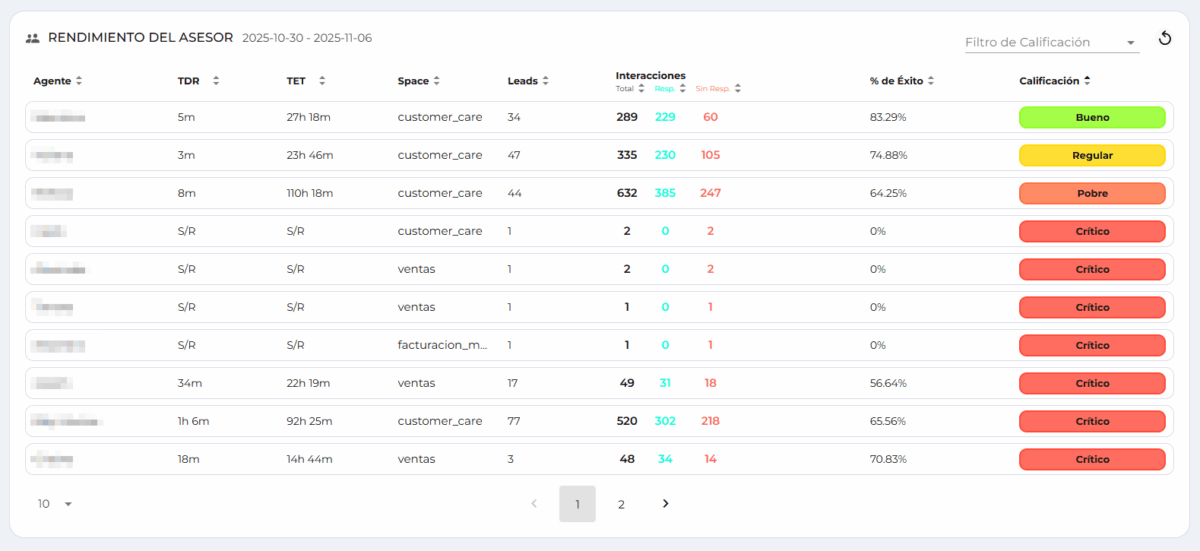The image size is (1200, 551).
Task: Go to page 2 of results
Action: point(621,504)
